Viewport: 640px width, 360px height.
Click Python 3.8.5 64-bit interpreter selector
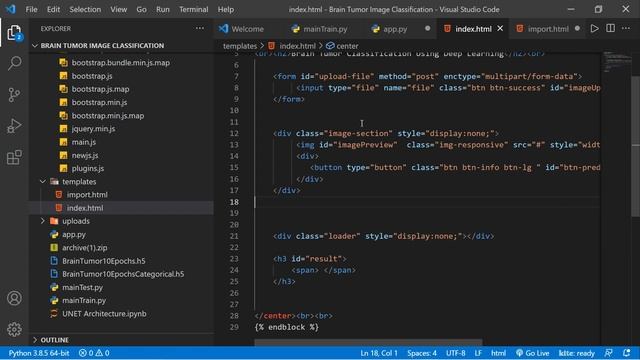39,353
